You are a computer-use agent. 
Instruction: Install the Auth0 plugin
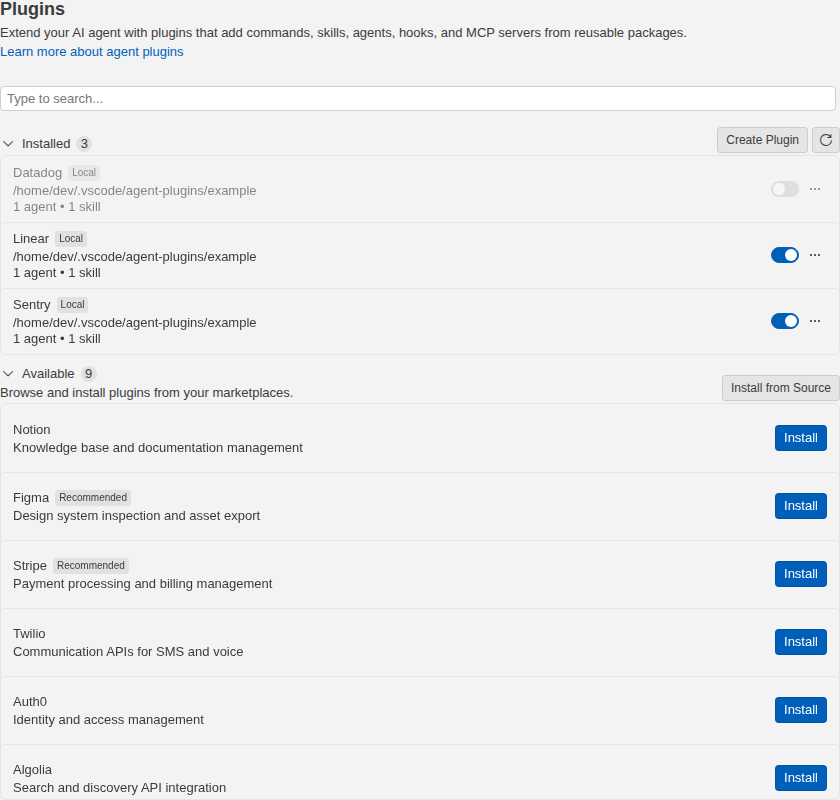point(800,710)
